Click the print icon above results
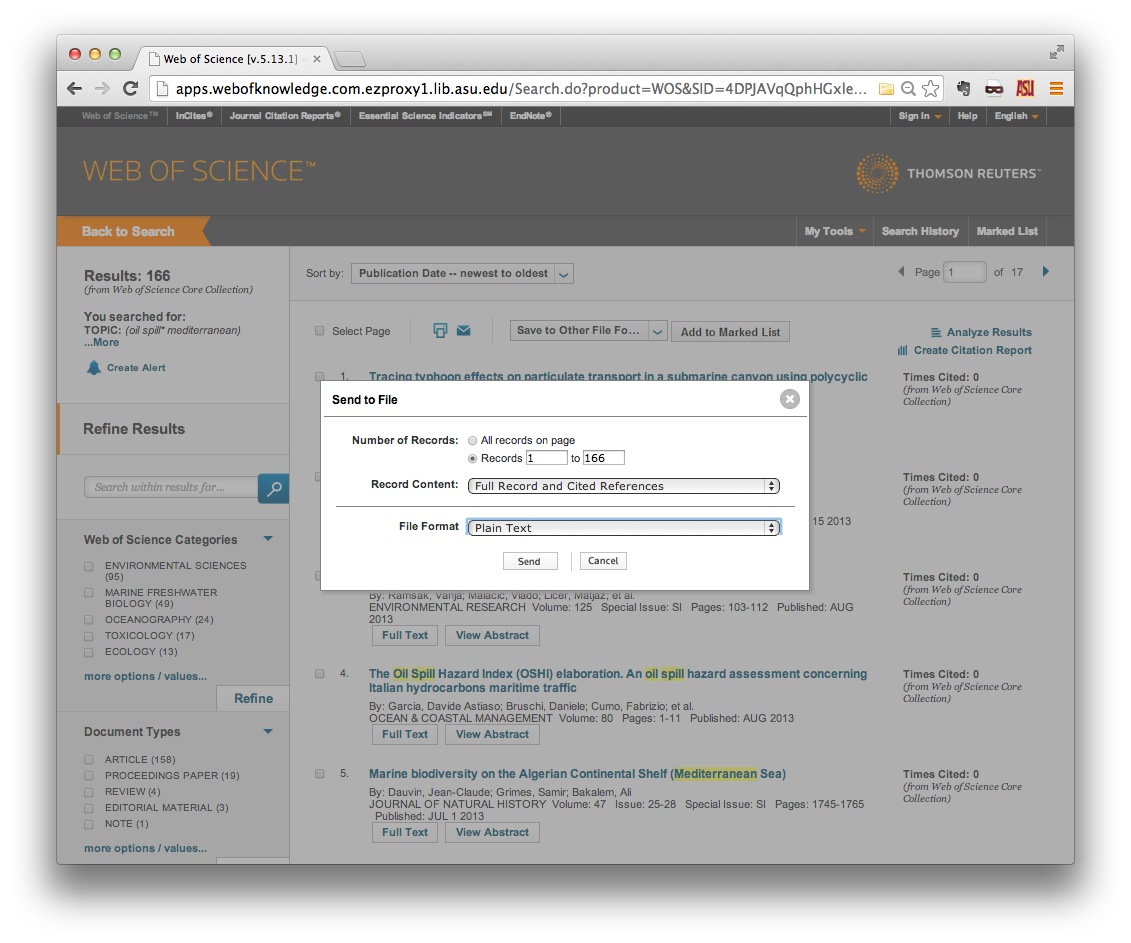1131x943 pixels. [x=440, y=330]
